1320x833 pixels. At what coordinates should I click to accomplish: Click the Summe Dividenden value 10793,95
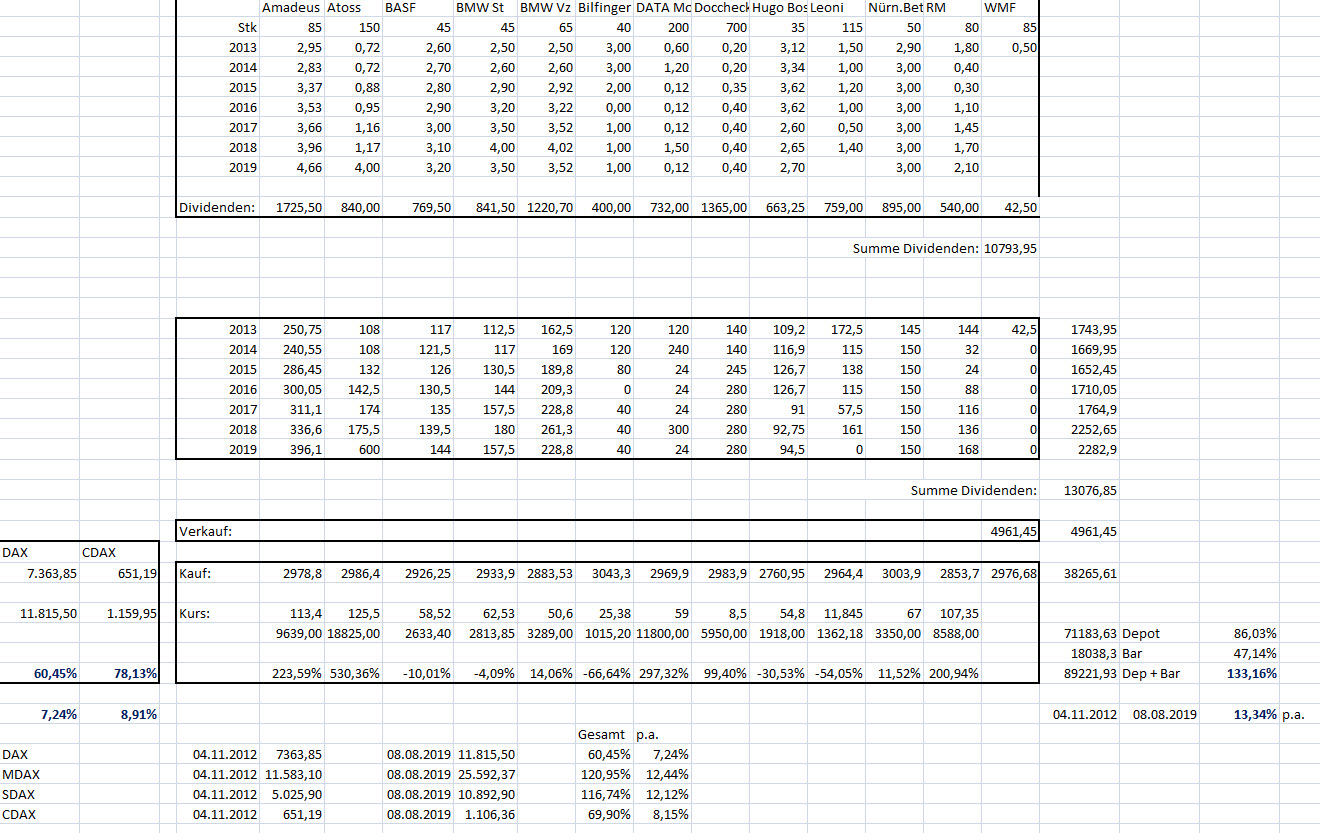1011,248
